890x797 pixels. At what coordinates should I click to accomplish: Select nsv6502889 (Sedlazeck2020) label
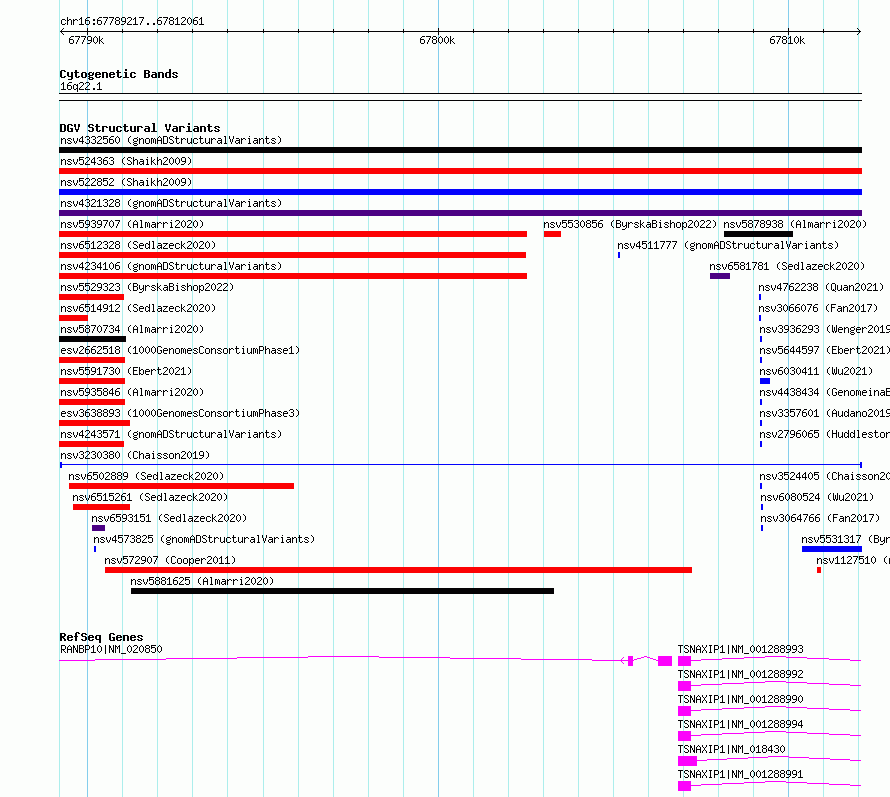pyautogui.click(x=146, y=476)
